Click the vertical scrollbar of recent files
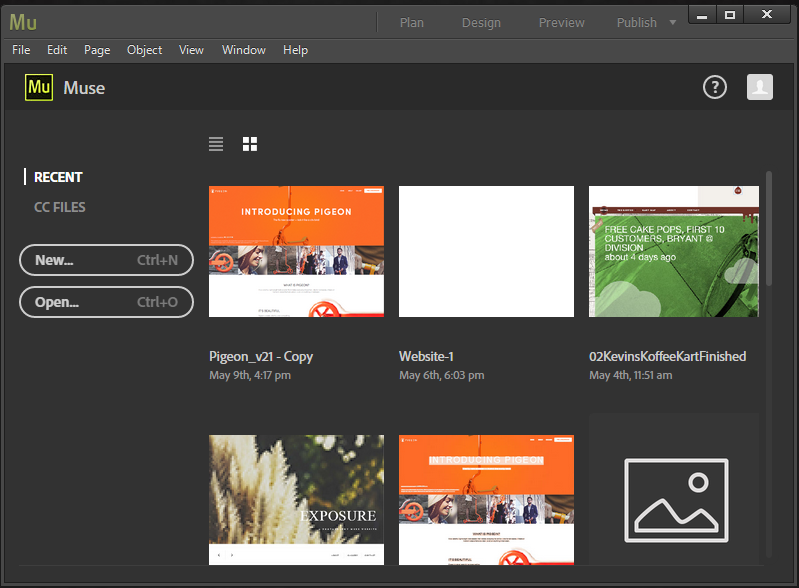 (769, 228)
